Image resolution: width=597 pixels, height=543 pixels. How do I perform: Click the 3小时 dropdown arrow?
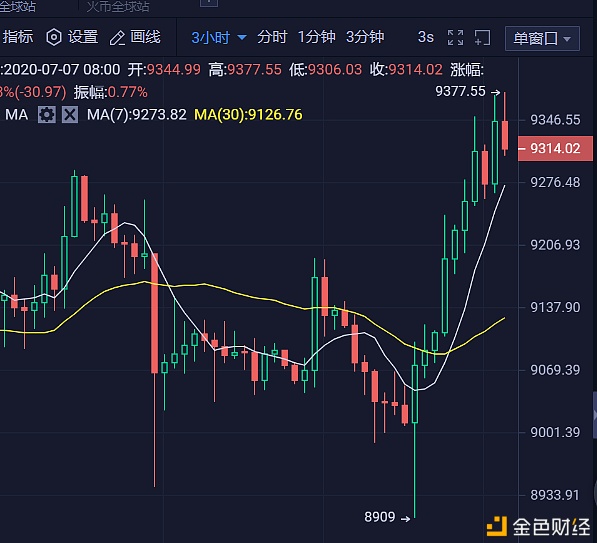tap(242, 38)
